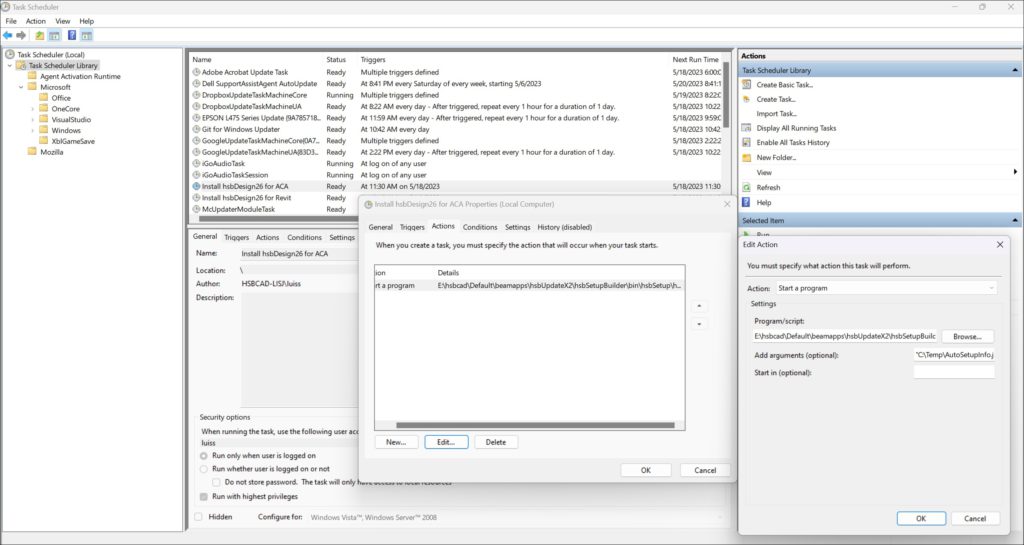Click the horizontal scrollbar in the actions list
1024x545 pixels.
(535, 426)
